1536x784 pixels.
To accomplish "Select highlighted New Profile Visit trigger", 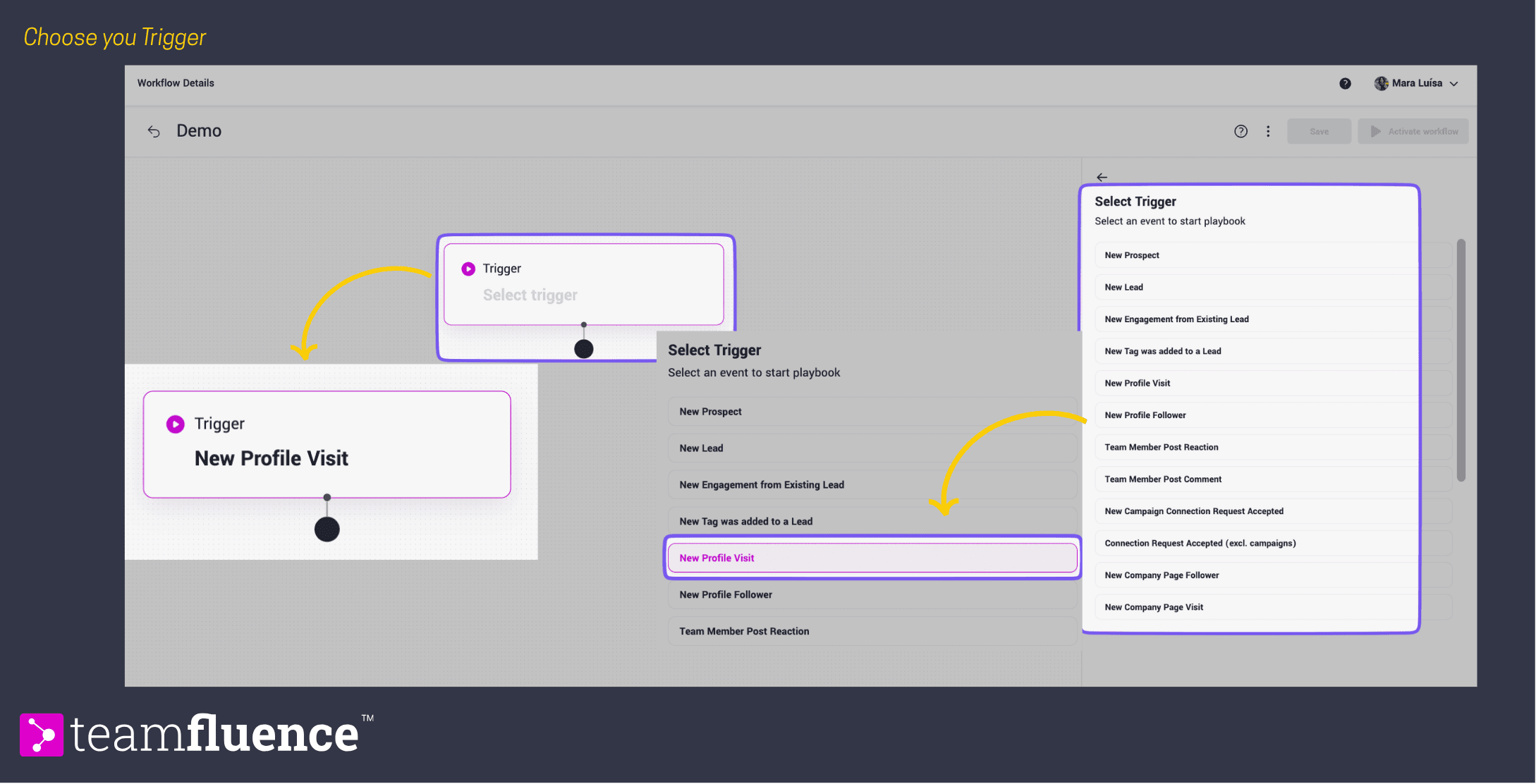I will pos(872,558).
